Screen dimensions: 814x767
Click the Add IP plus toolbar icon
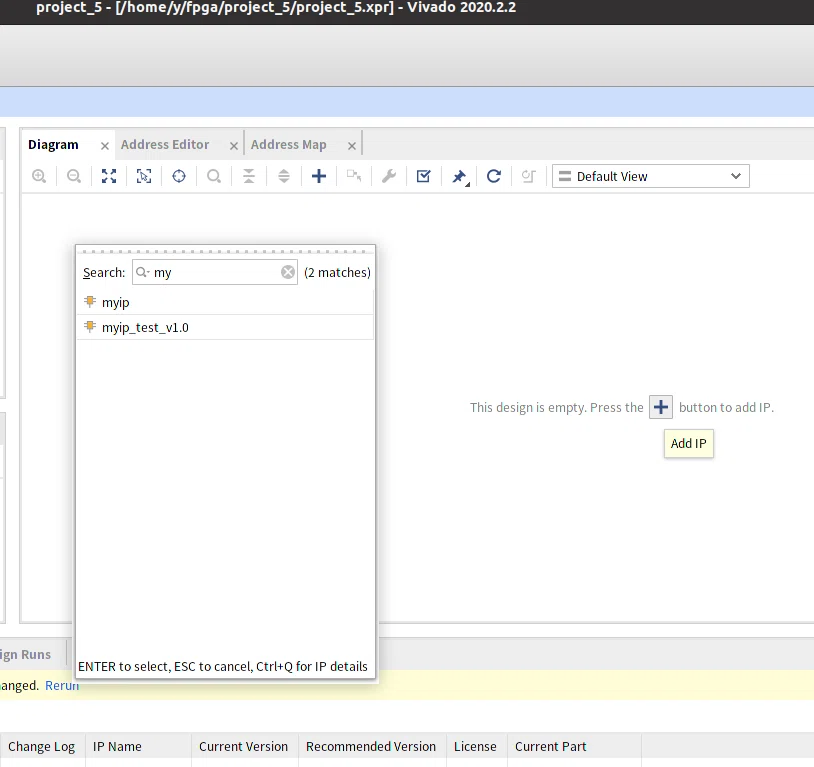tap(319, 176)
